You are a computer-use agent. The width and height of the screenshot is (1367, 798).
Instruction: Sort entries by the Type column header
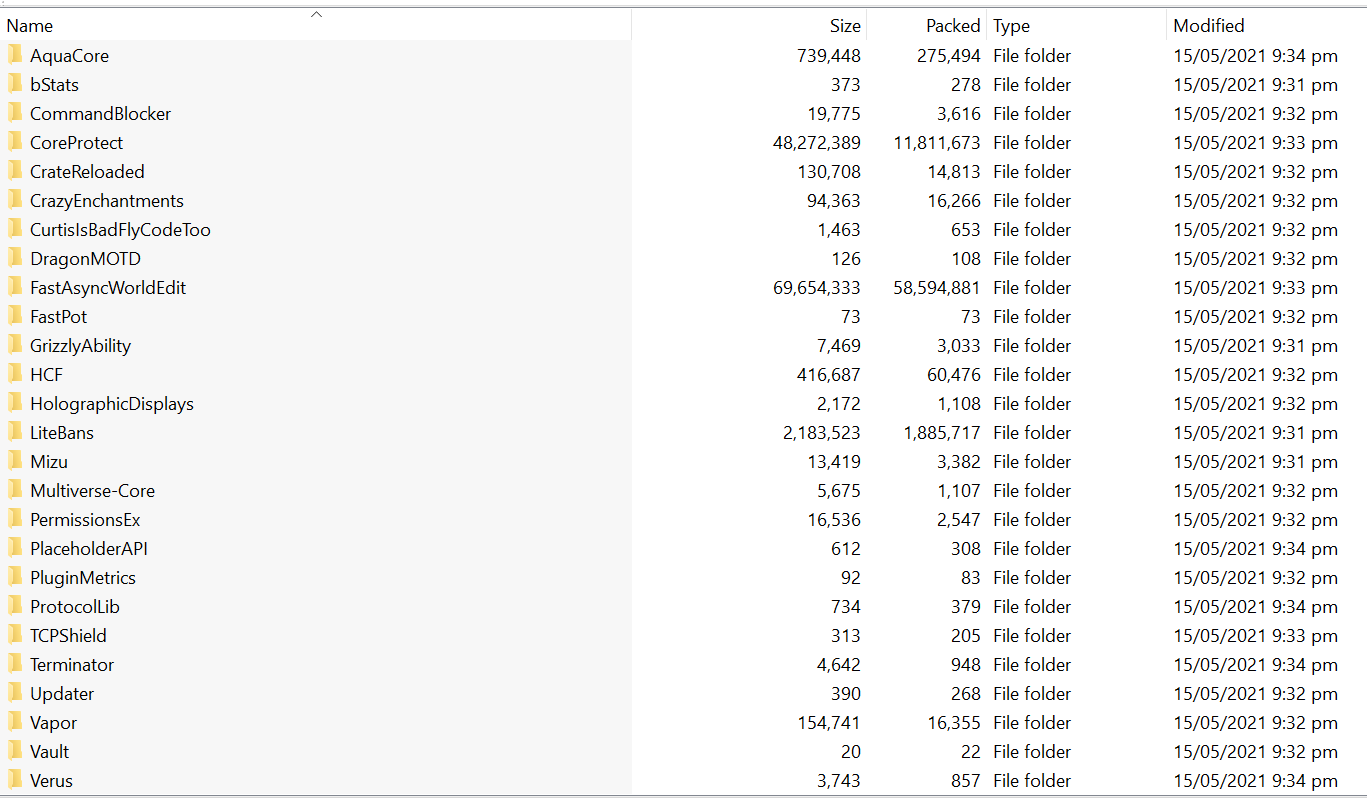tap(1076, 25)
